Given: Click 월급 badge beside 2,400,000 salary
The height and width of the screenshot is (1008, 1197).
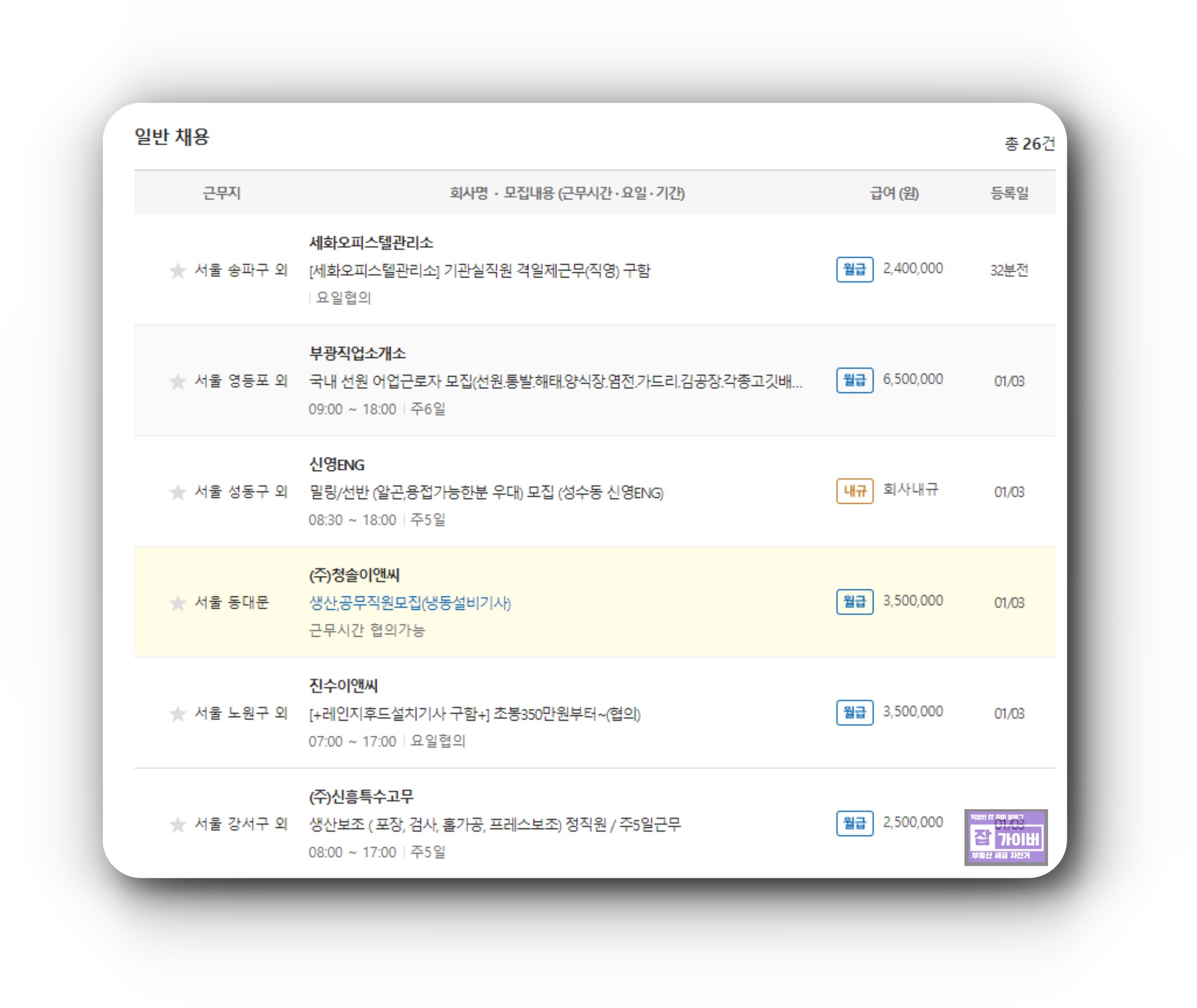Looking at the screenshot, I should pos(854,269).
